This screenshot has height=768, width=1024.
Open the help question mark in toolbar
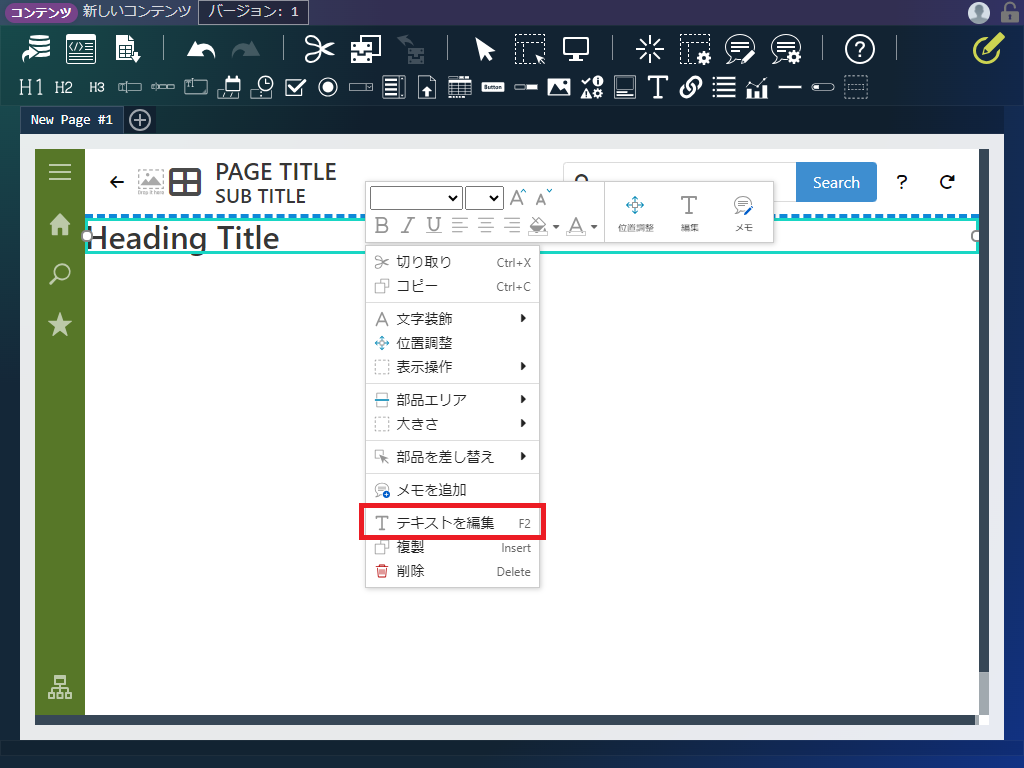[859, 49]
